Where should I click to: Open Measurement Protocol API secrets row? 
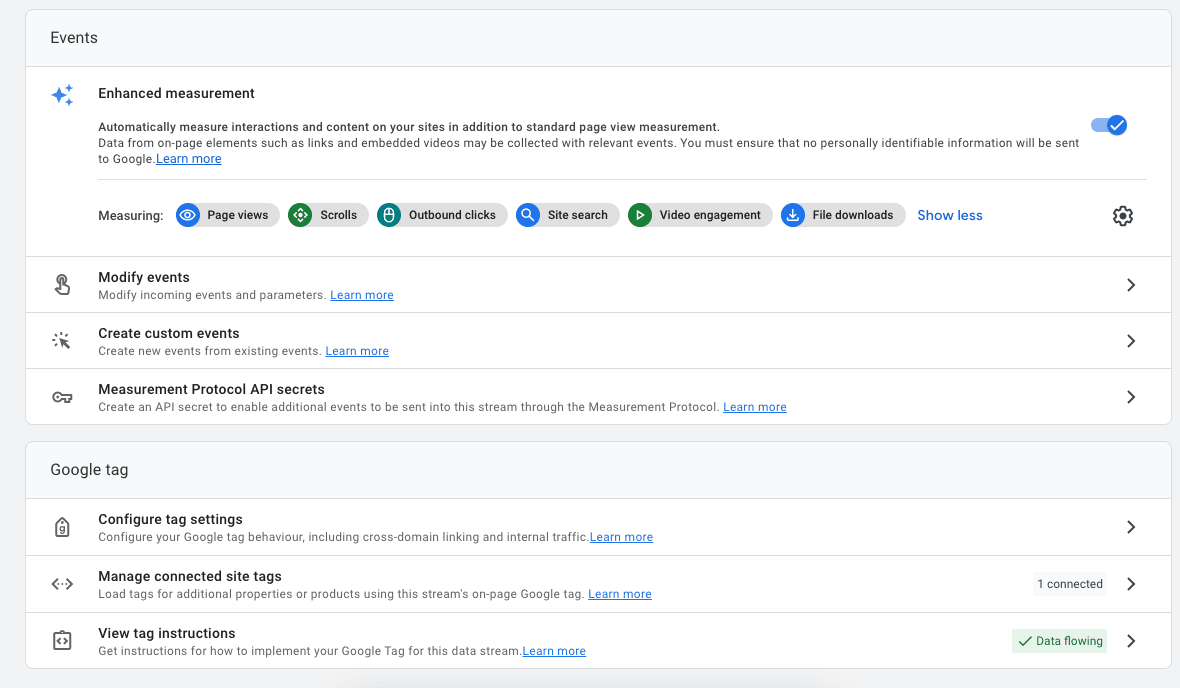[598, 397]
